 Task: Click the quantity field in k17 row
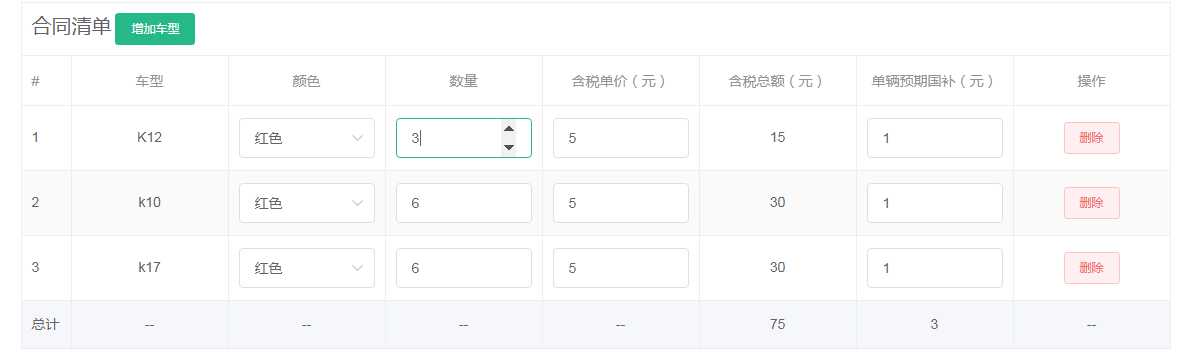[x=464, y=268]
